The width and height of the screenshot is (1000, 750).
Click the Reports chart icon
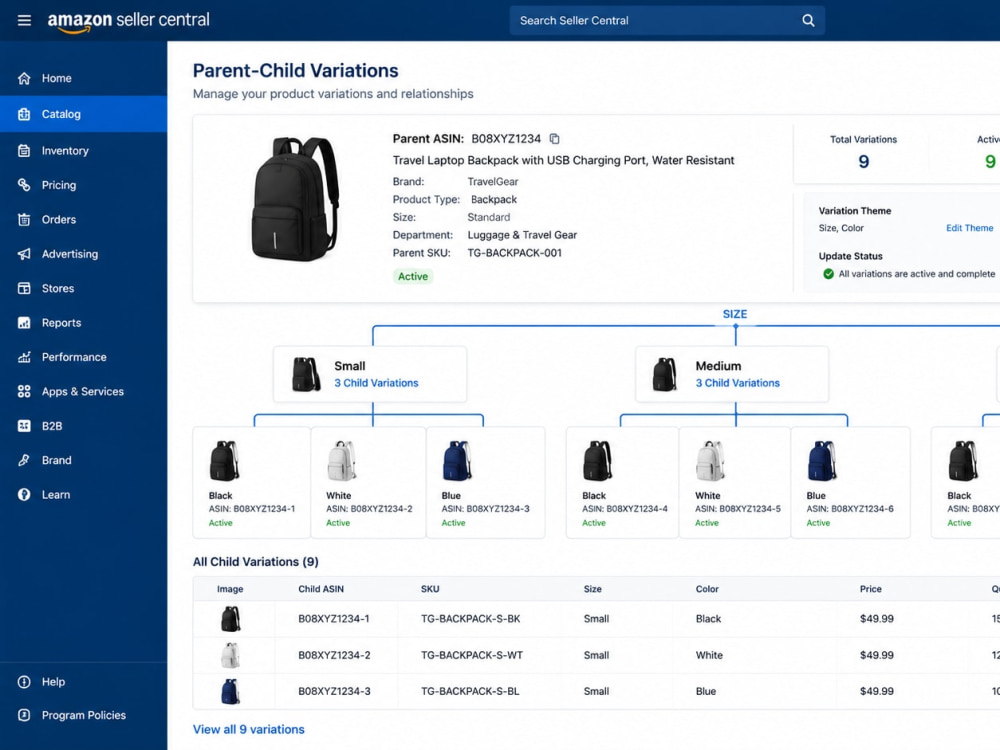pos(24,323)
